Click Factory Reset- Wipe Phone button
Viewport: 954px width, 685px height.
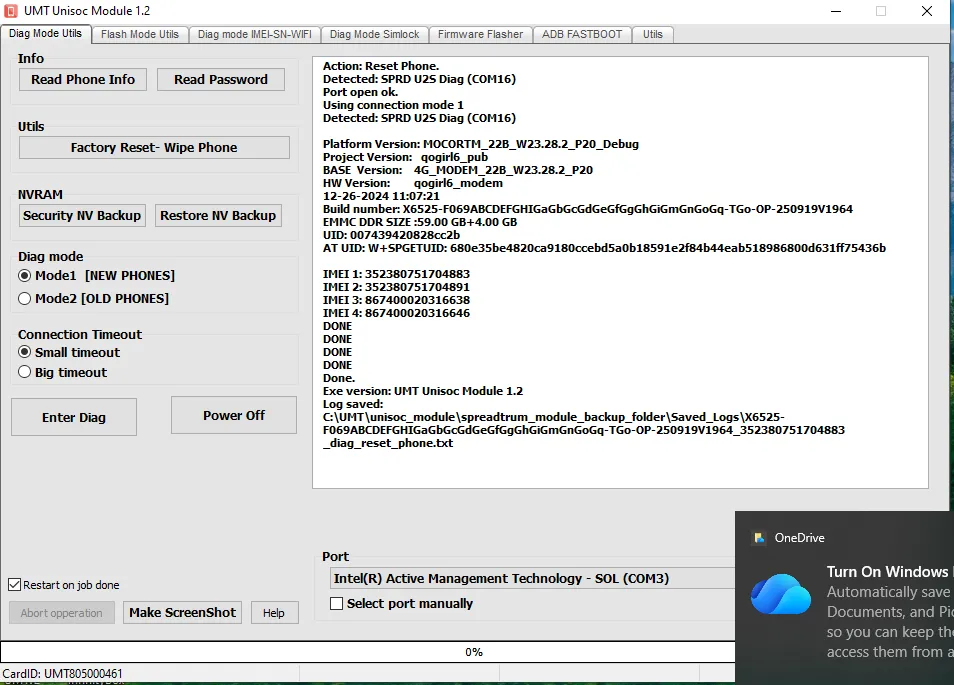[x=154, y=147]
